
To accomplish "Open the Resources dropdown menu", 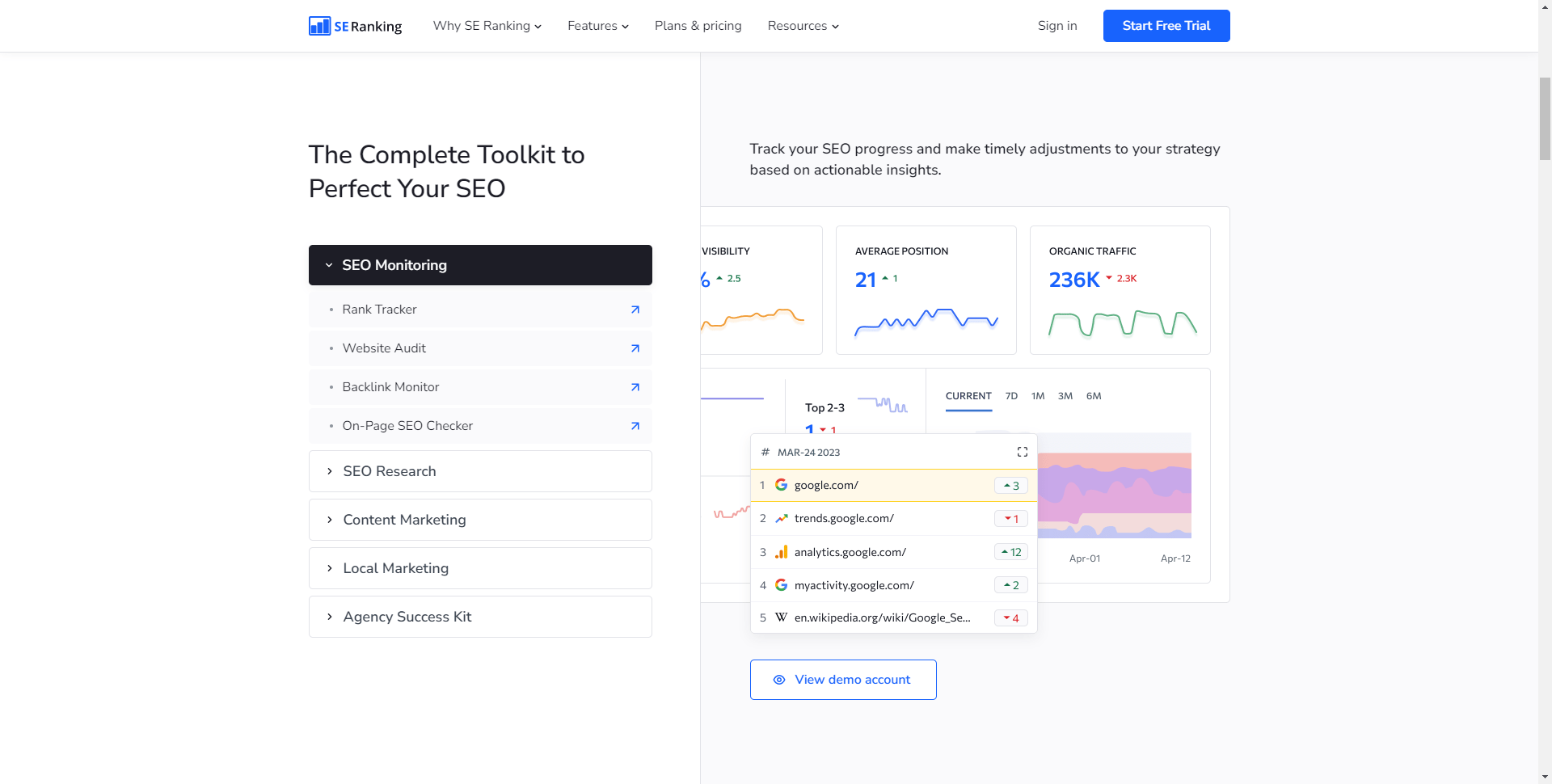I will pyautogui.click(x=803, y=26).
